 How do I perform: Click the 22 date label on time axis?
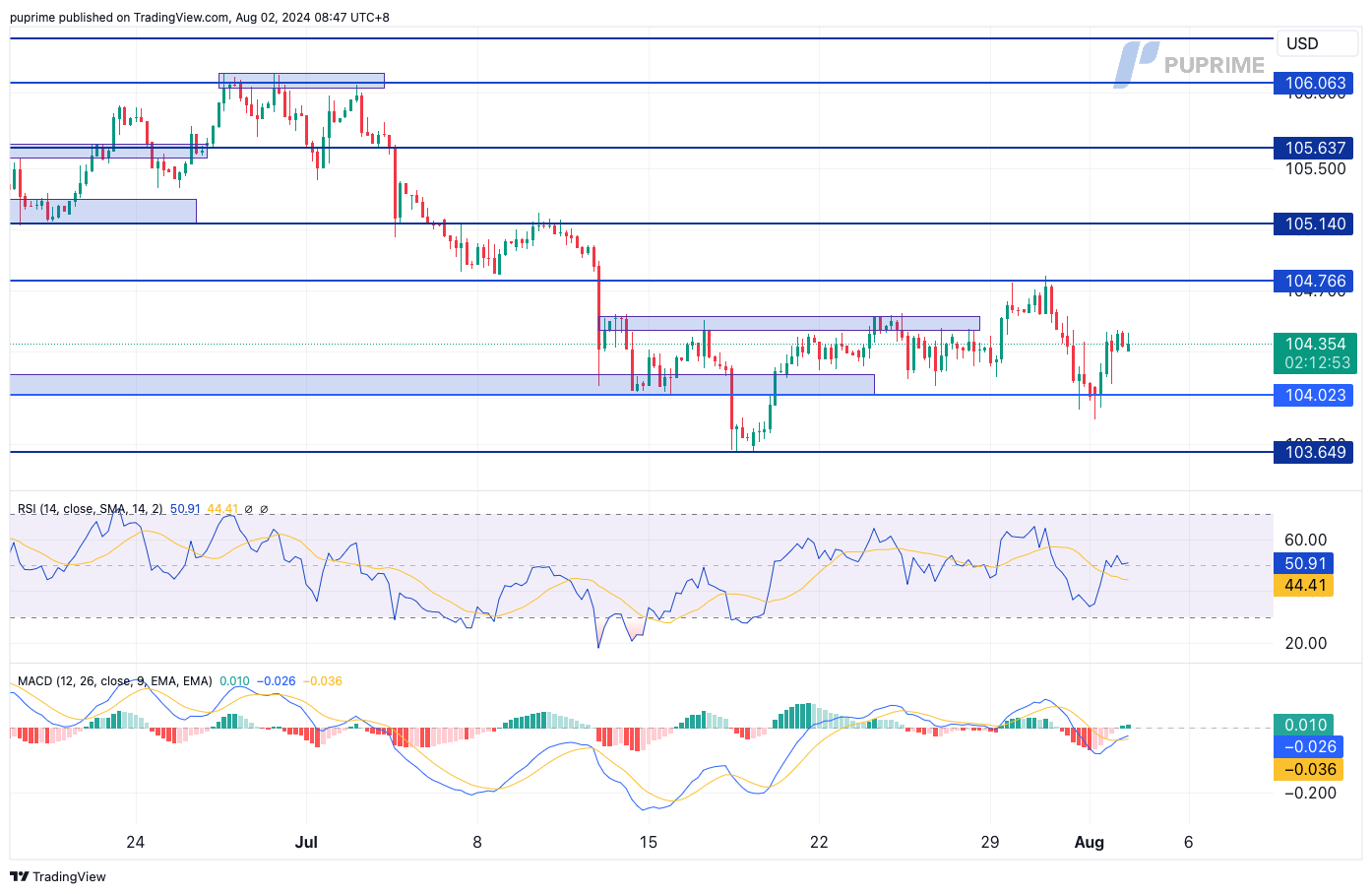[819, 842]
